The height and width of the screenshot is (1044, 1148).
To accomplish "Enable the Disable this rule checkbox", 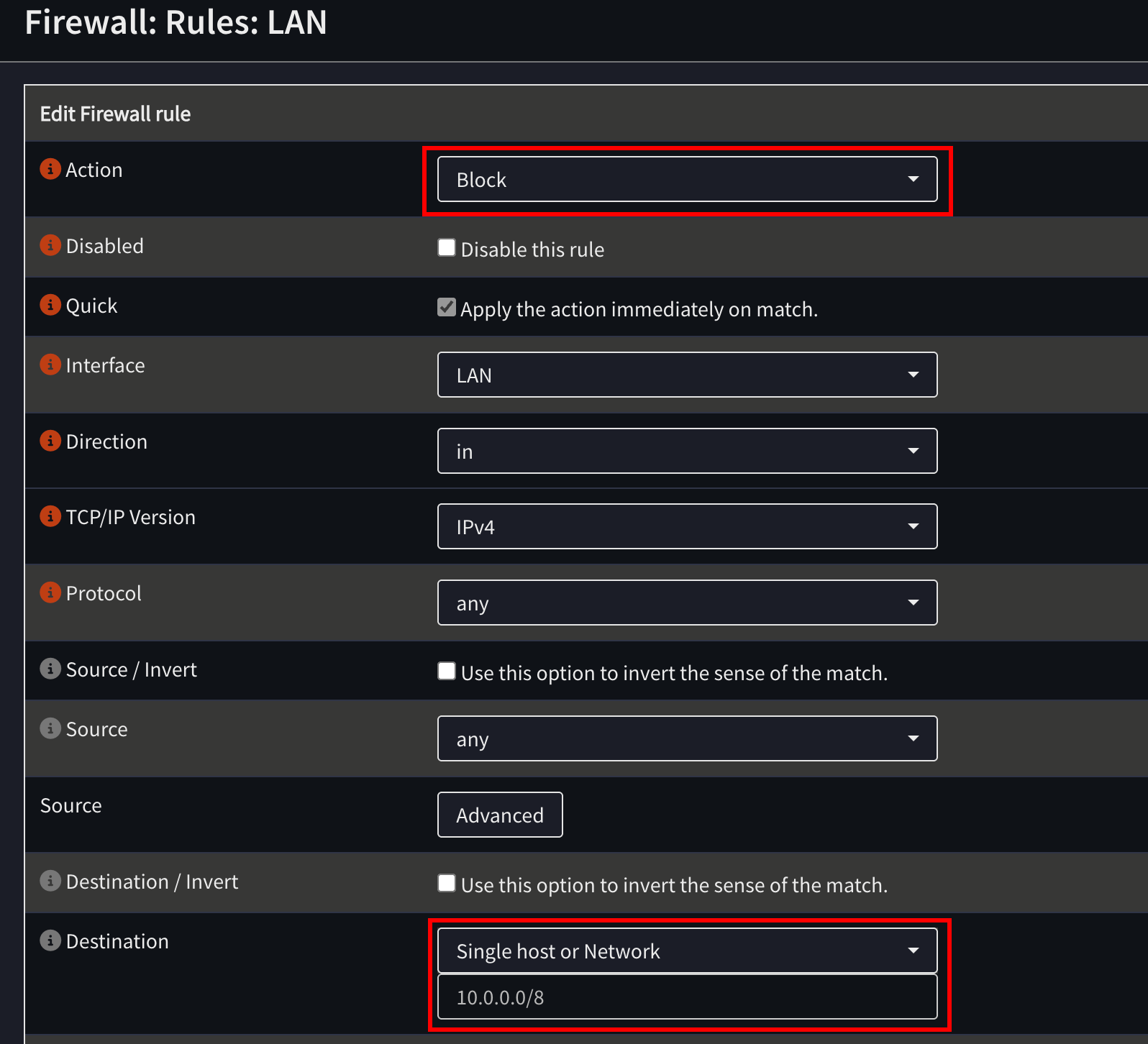I will pyautogui.click(x=447, y=248).
